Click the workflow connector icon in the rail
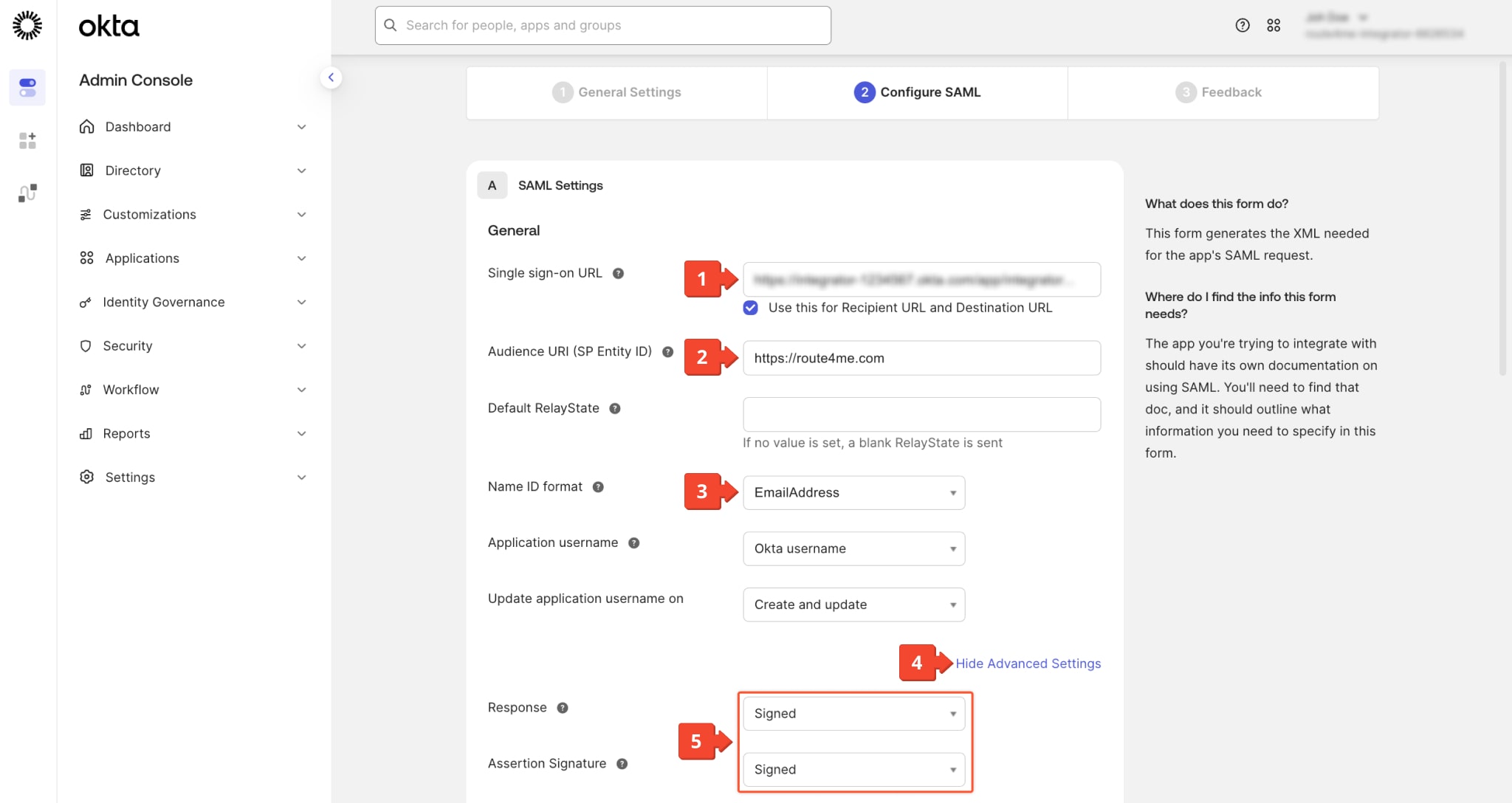1512x803 pixels. click(27, 193)
